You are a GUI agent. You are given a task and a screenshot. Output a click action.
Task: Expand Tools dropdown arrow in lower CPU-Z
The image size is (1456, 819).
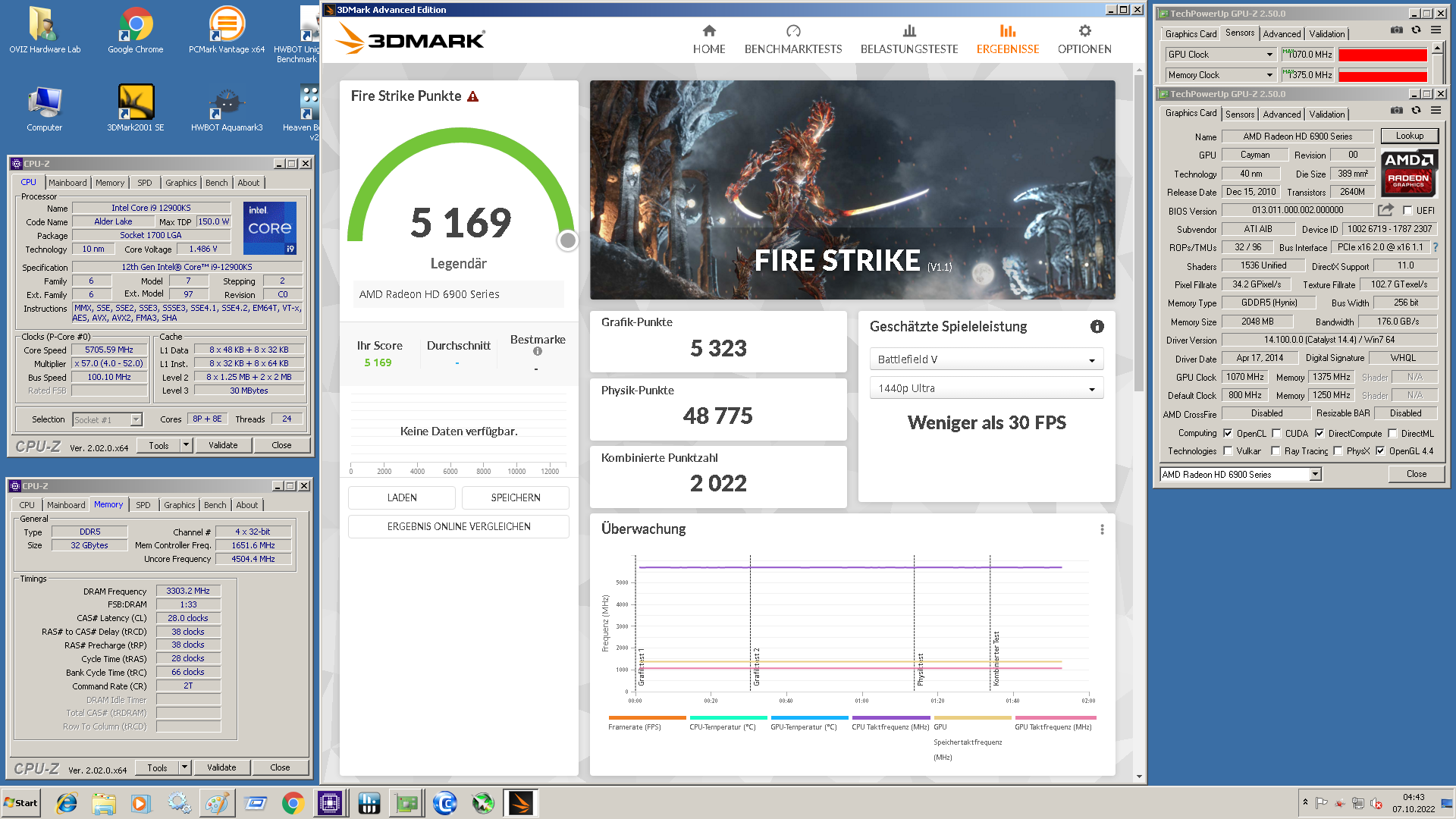[x=184, y=767]
